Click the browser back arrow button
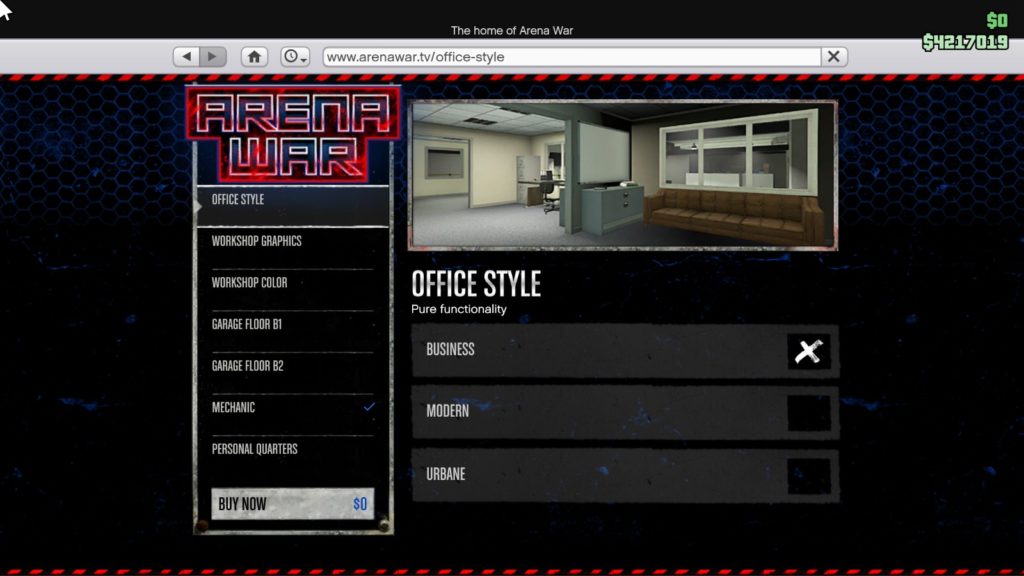Image resolution: width=1024 pixels, height=576 pixels. (x=186, y=57)
